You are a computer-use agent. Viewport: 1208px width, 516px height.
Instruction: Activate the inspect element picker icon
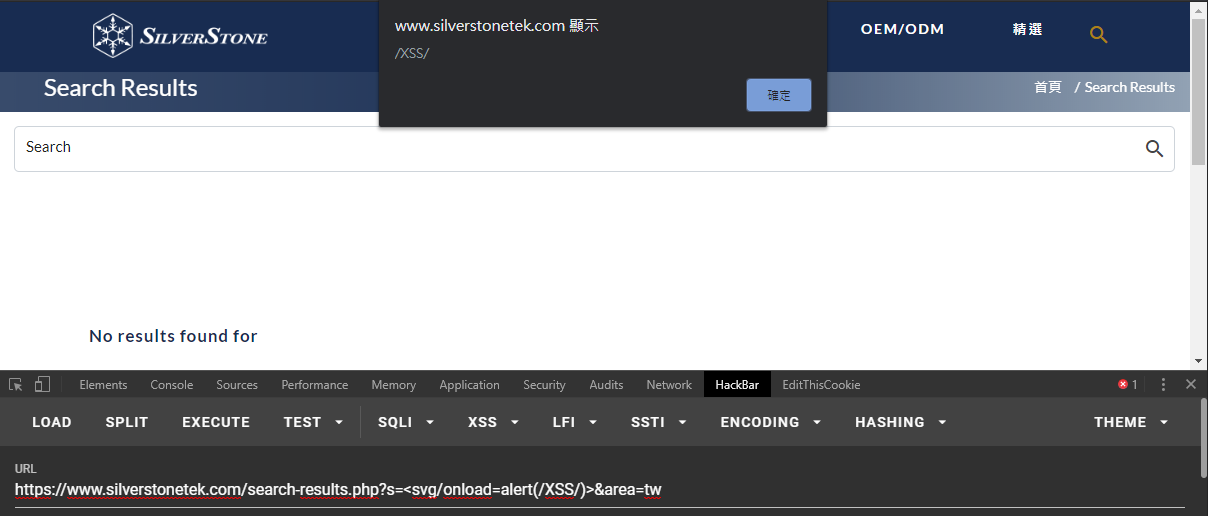16,384
